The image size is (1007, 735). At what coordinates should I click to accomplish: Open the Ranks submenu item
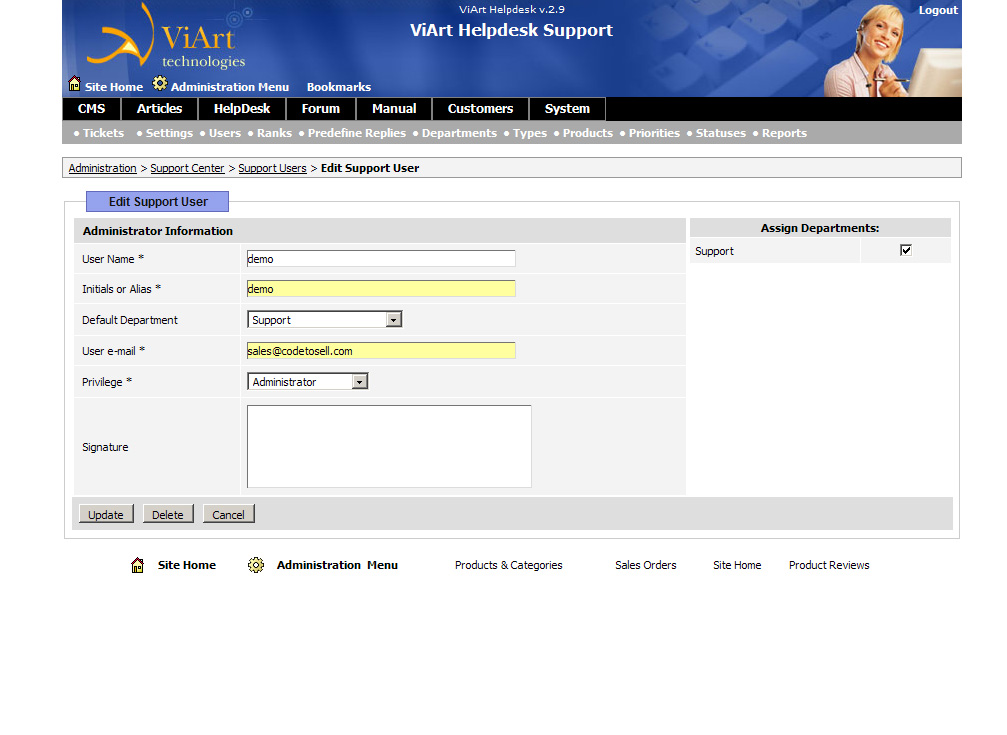tap(274, 133)
